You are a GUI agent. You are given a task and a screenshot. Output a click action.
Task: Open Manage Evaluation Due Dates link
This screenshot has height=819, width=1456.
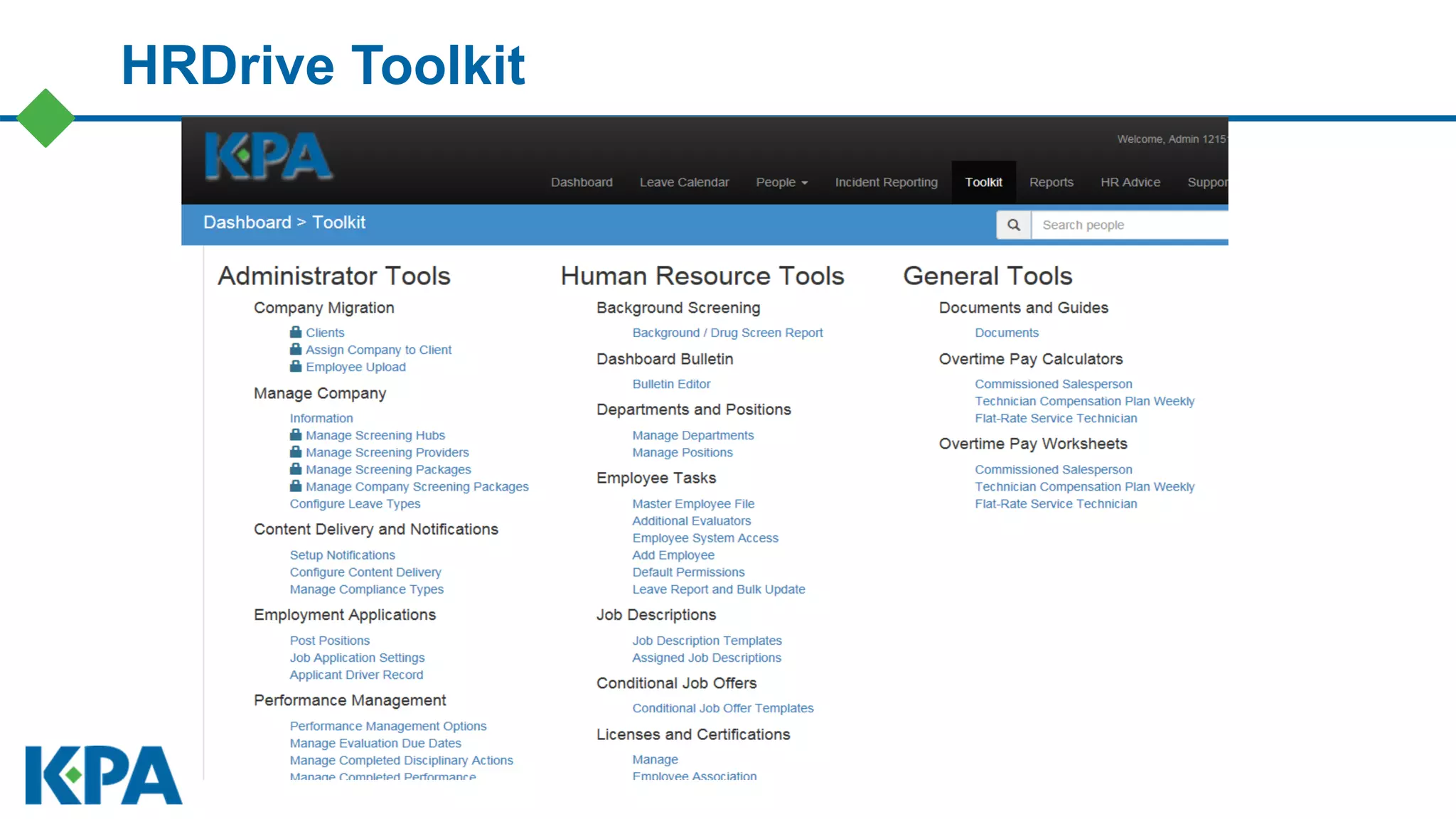point(375,743)
